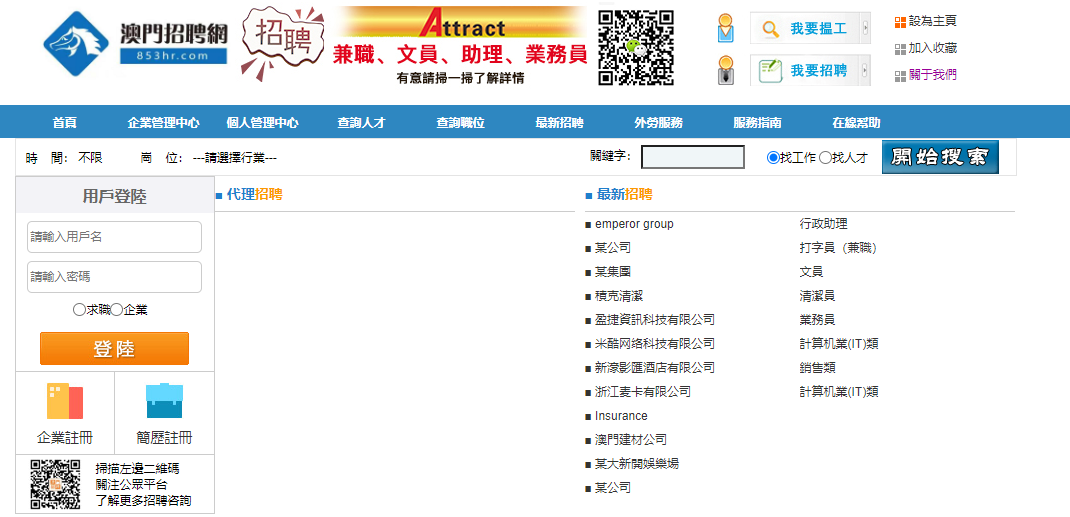Click the 代理招聘 section heading
Screen dimensions: 1070x517
point(255,194)
